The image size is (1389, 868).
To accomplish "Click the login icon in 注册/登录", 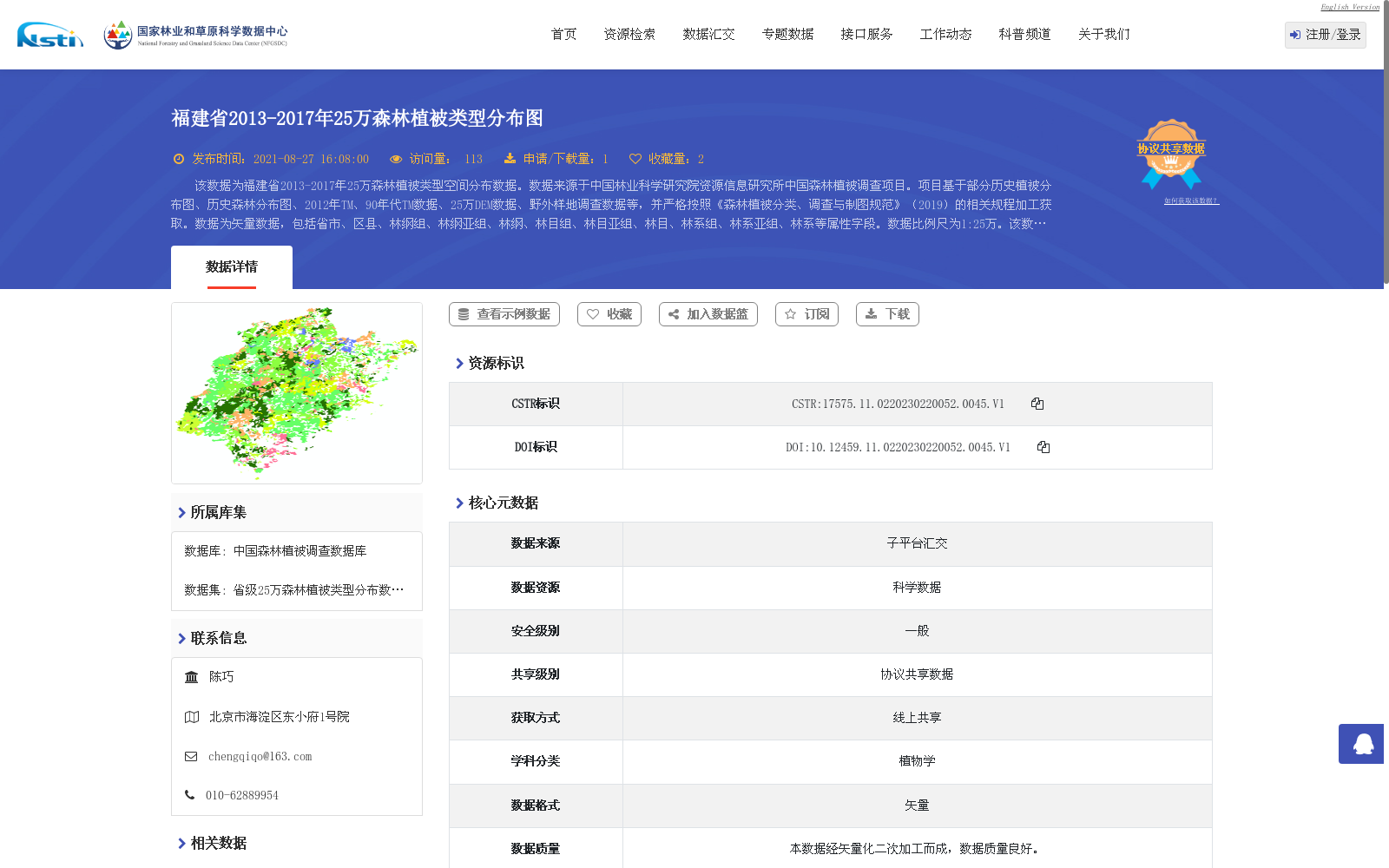I will 1295,35.
